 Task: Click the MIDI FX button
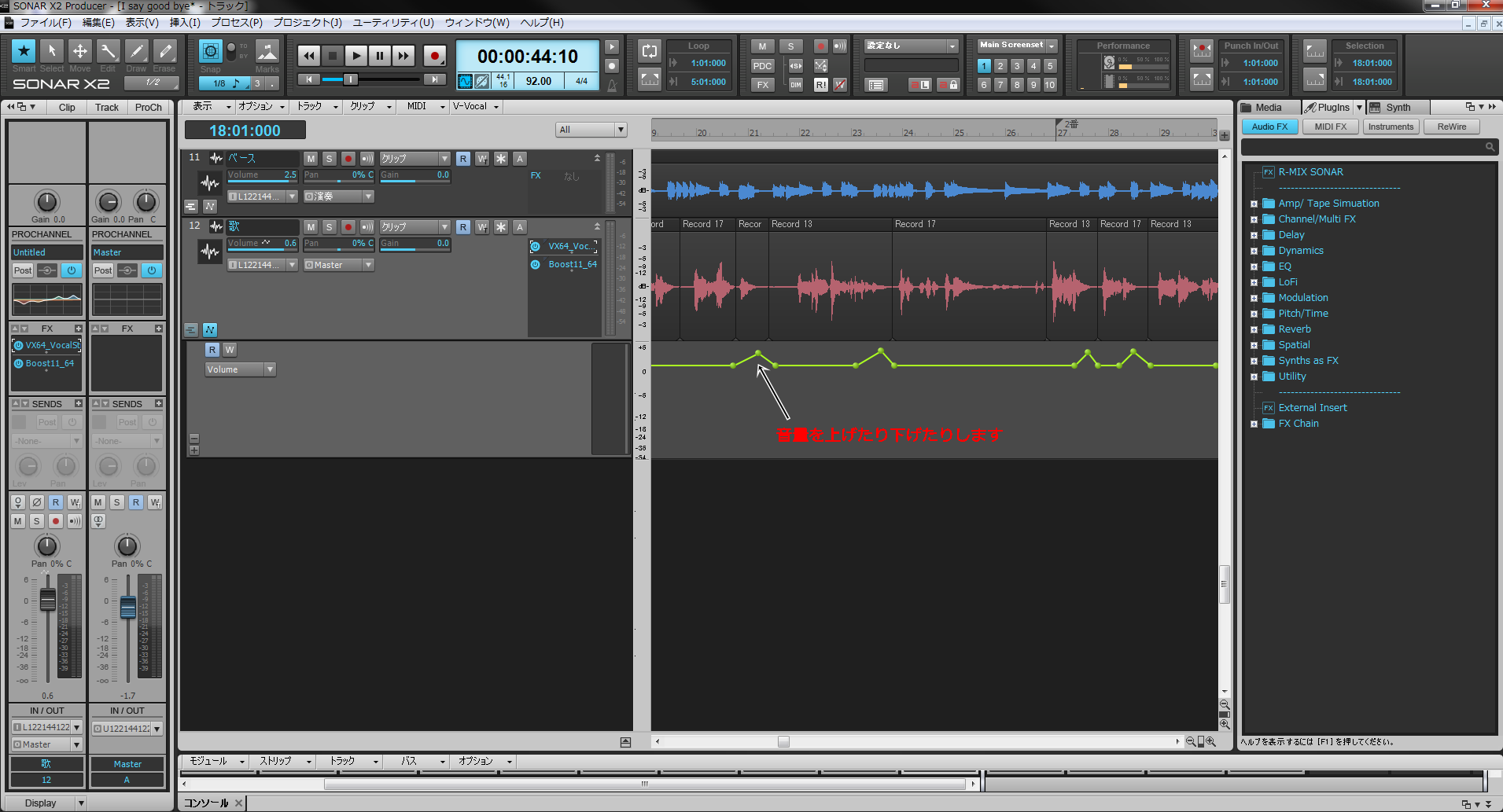point(1331,127)
